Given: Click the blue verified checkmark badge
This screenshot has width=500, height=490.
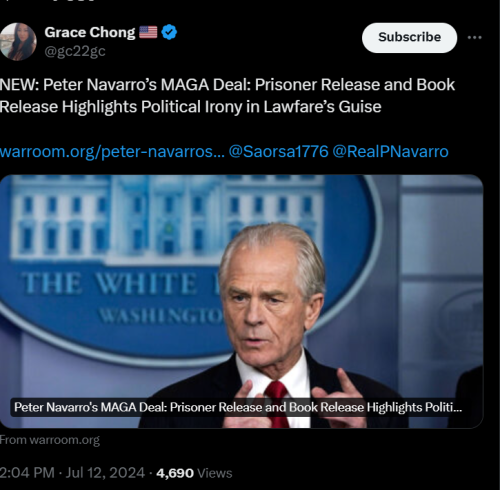Looking at the screenshot, I should pos(169,32).
